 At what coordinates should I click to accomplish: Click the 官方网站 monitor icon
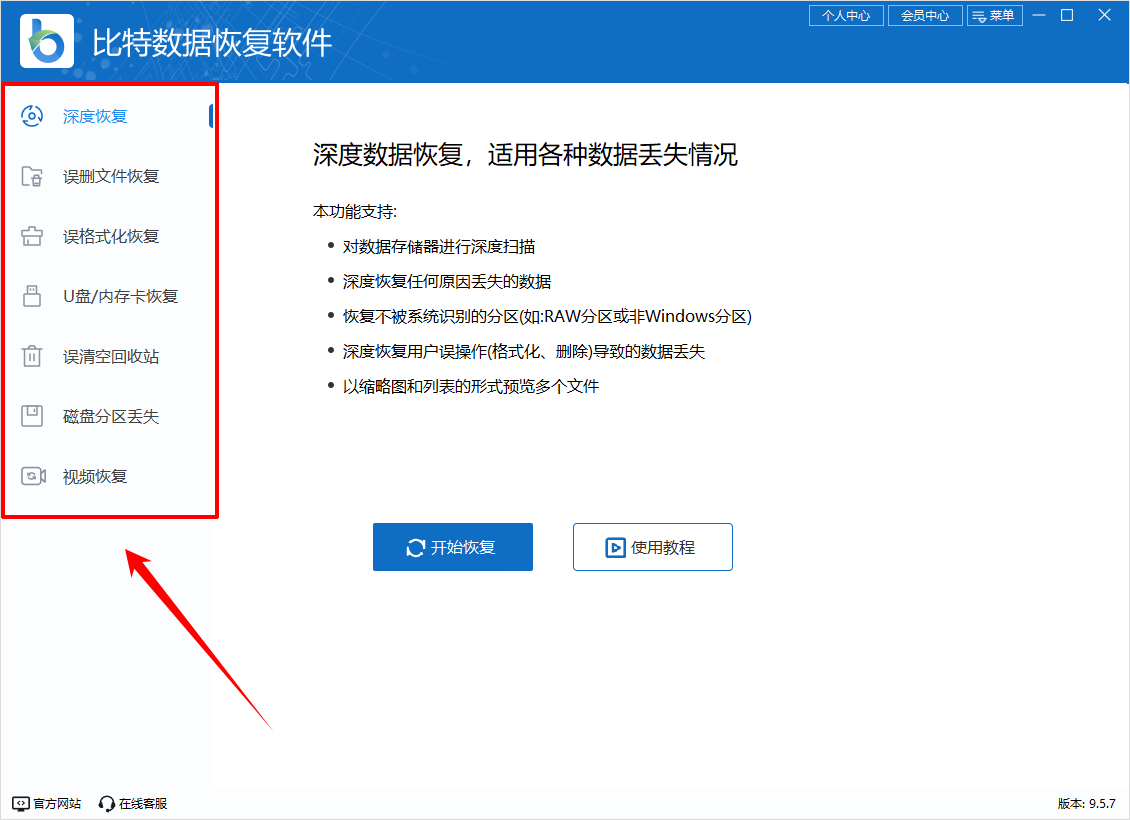point(21,803)
